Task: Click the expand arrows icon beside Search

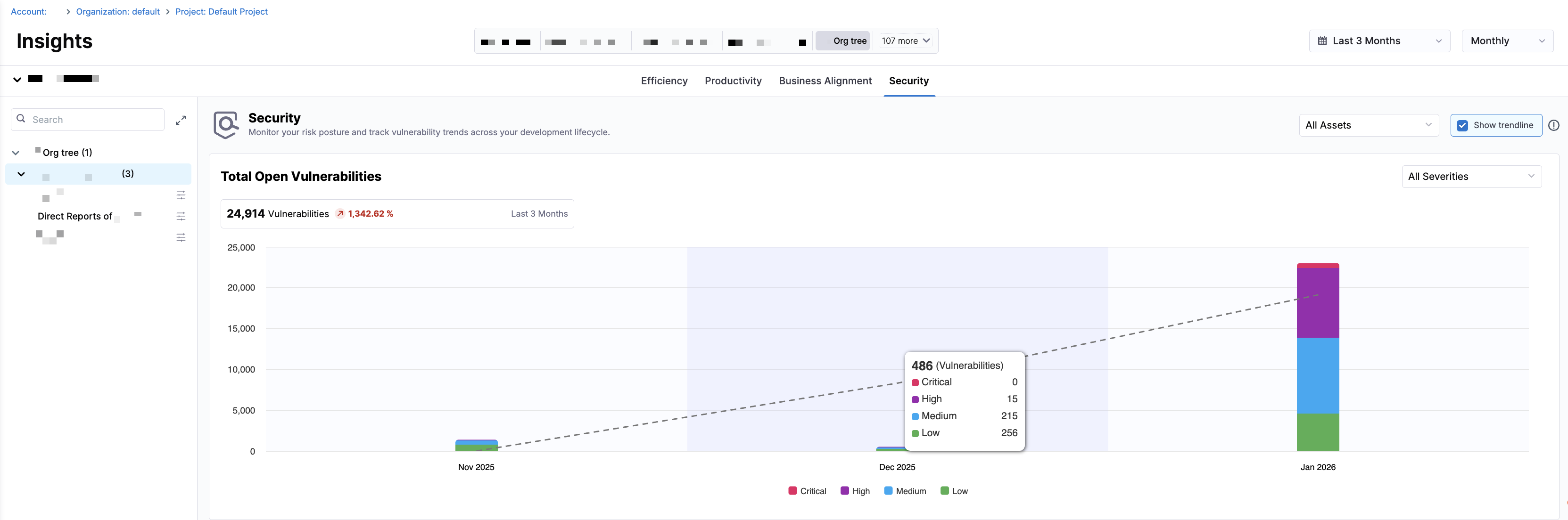Action: pos(181,120)
